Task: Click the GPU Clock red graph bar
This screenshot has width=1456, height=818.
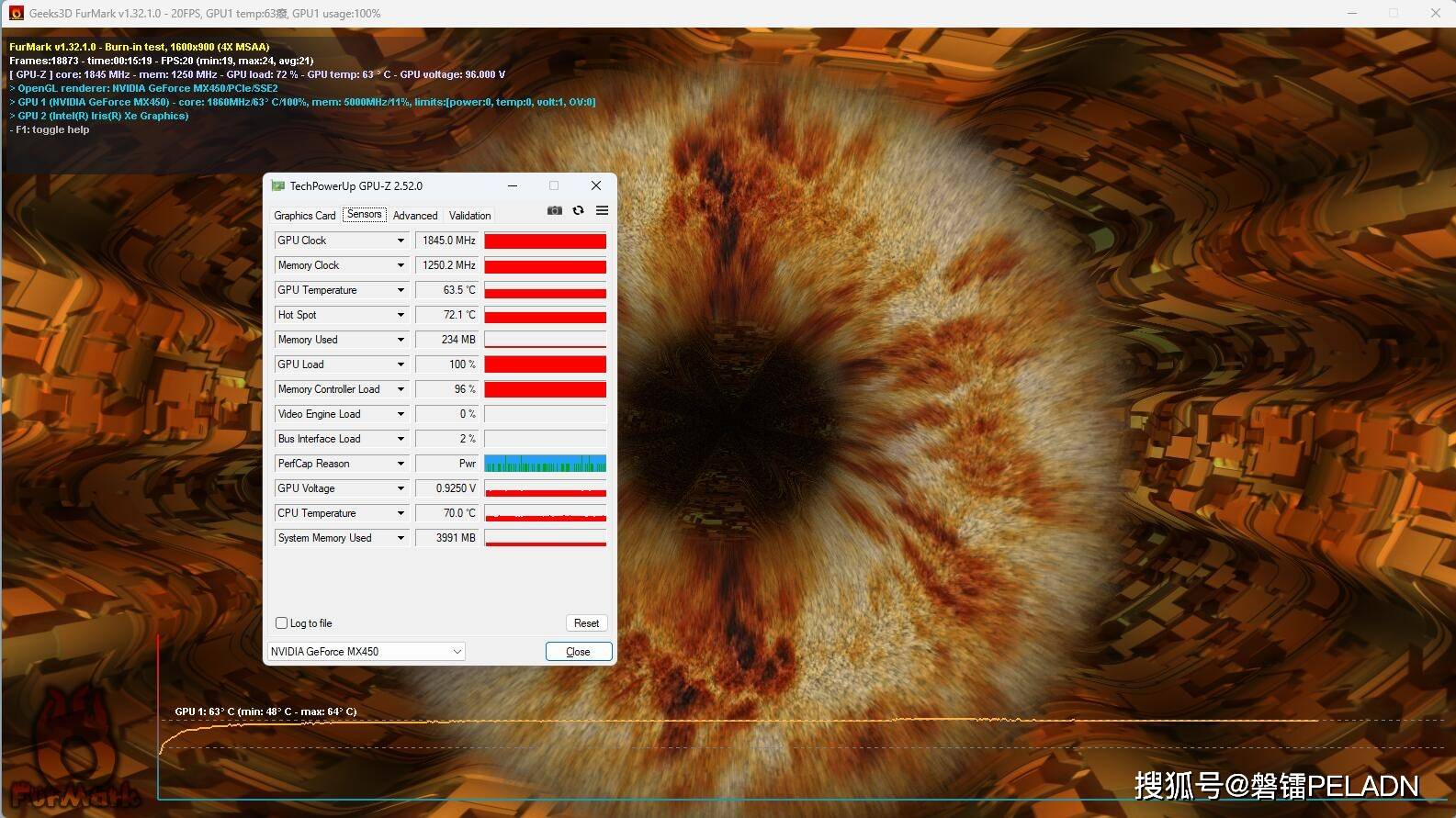Action: 546,241
